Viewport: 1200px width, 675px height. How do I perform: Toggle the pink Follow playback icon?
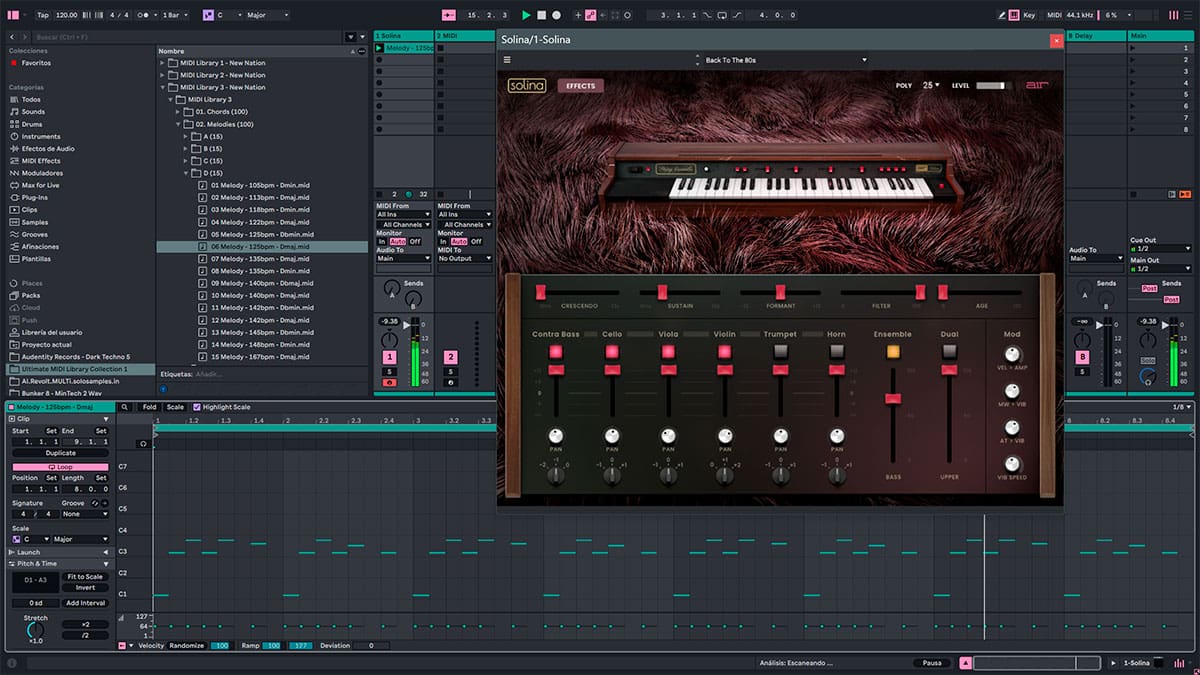pos(448,15)
